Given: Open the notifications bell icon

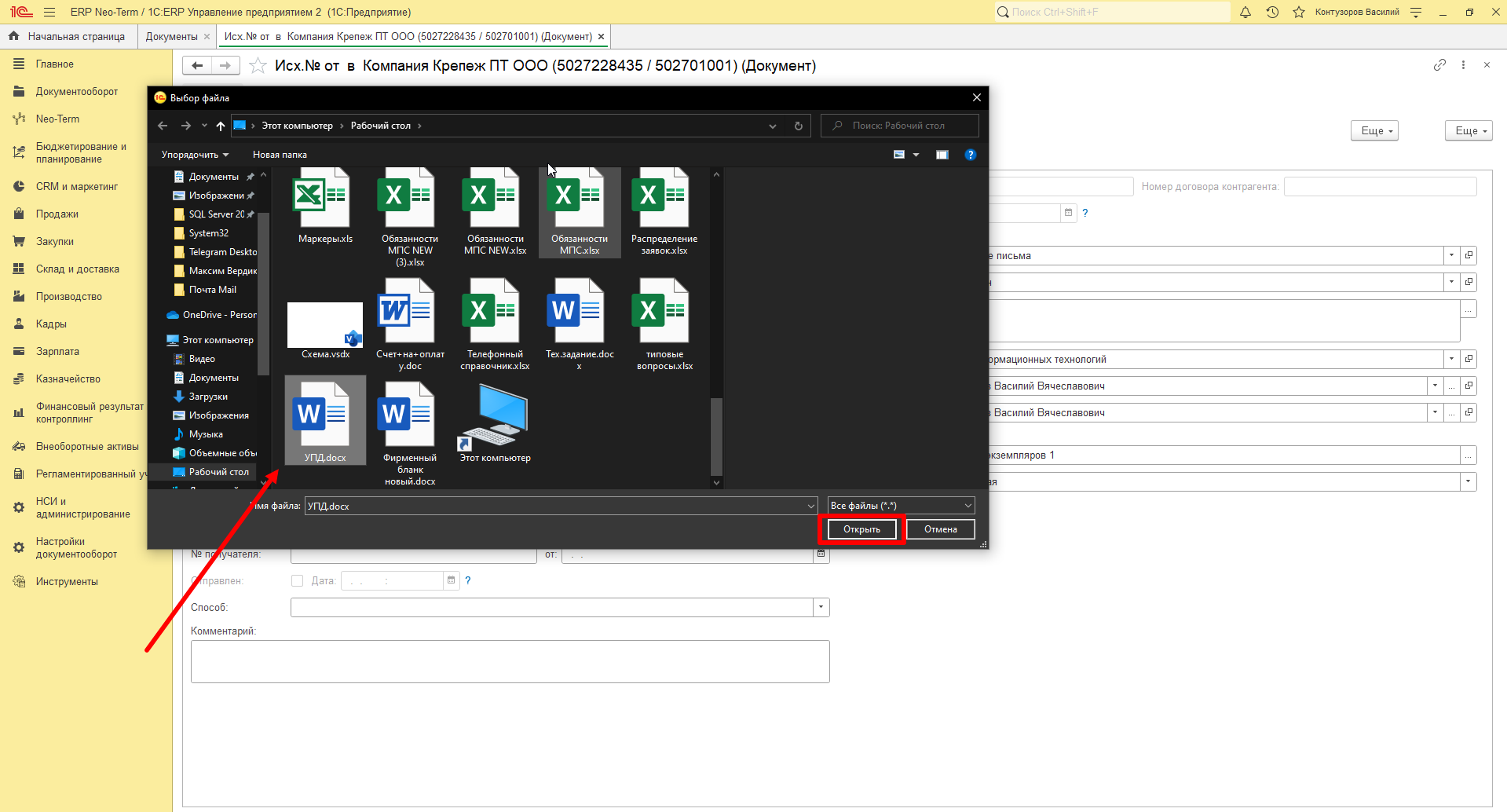Looking at the screenshot, I should click(1245, 12).
